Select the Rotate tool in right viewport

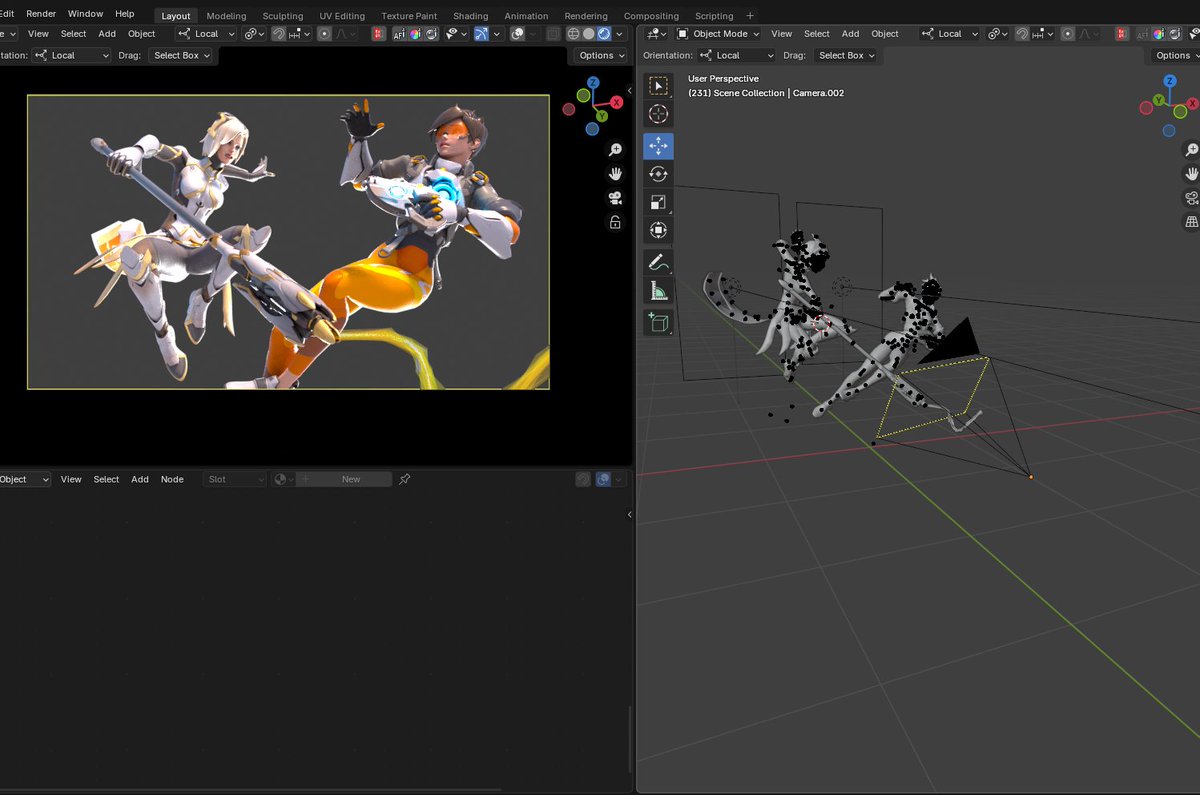(x=658, y=174)
